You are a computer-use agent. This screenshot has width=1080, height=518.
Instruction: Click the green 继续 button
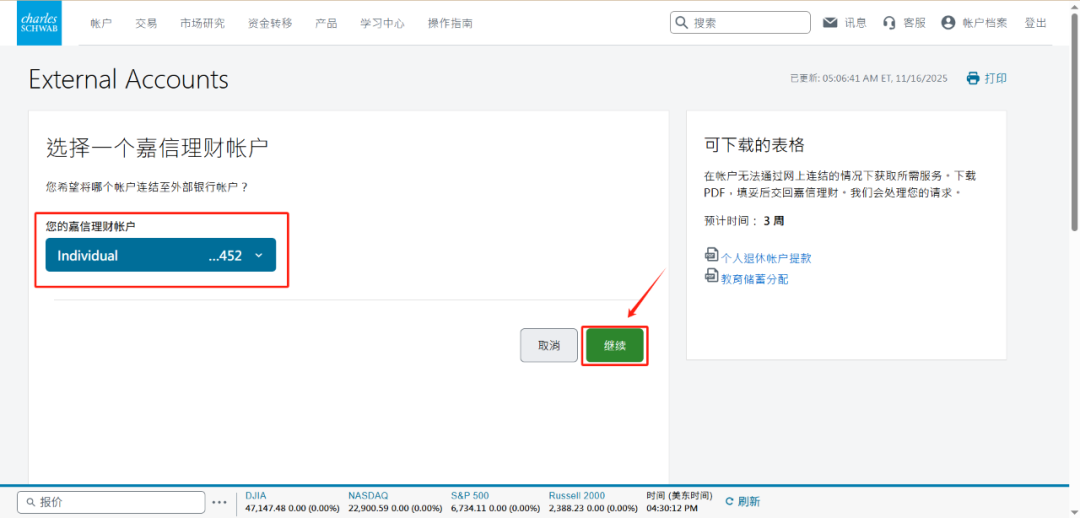tap(615, 345)
